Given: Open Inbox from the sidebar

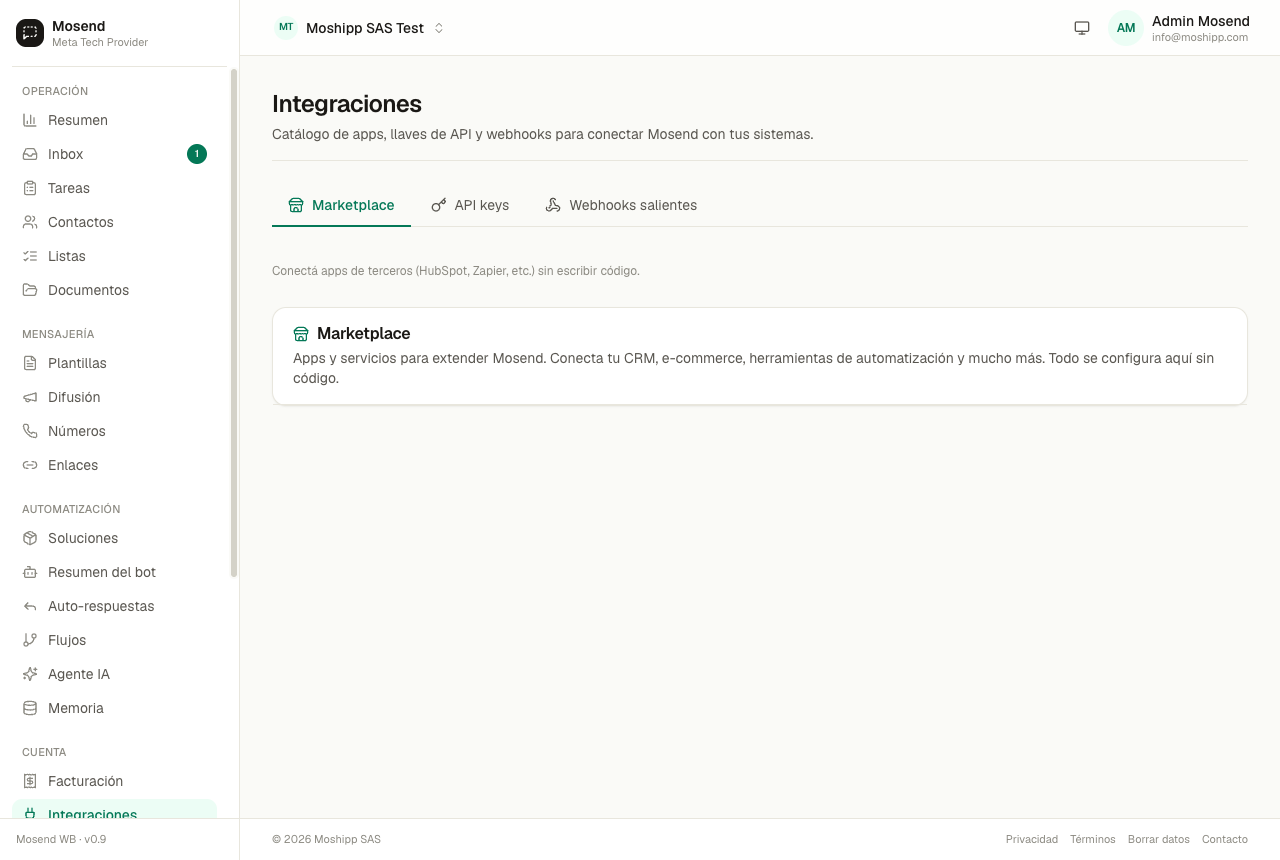Looking at the screenshot, I should pos(114,154).
